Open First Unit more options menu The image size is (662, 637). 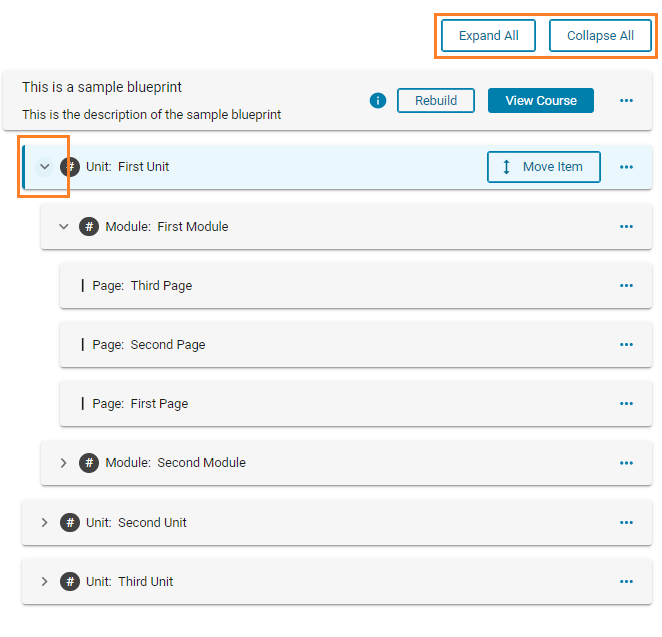(627, 167)
